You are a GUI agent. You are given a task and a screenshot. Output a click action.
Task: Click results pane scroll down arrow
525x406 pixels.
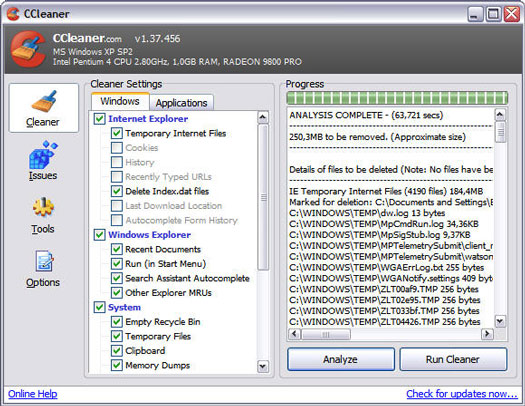tap(500, 322)
